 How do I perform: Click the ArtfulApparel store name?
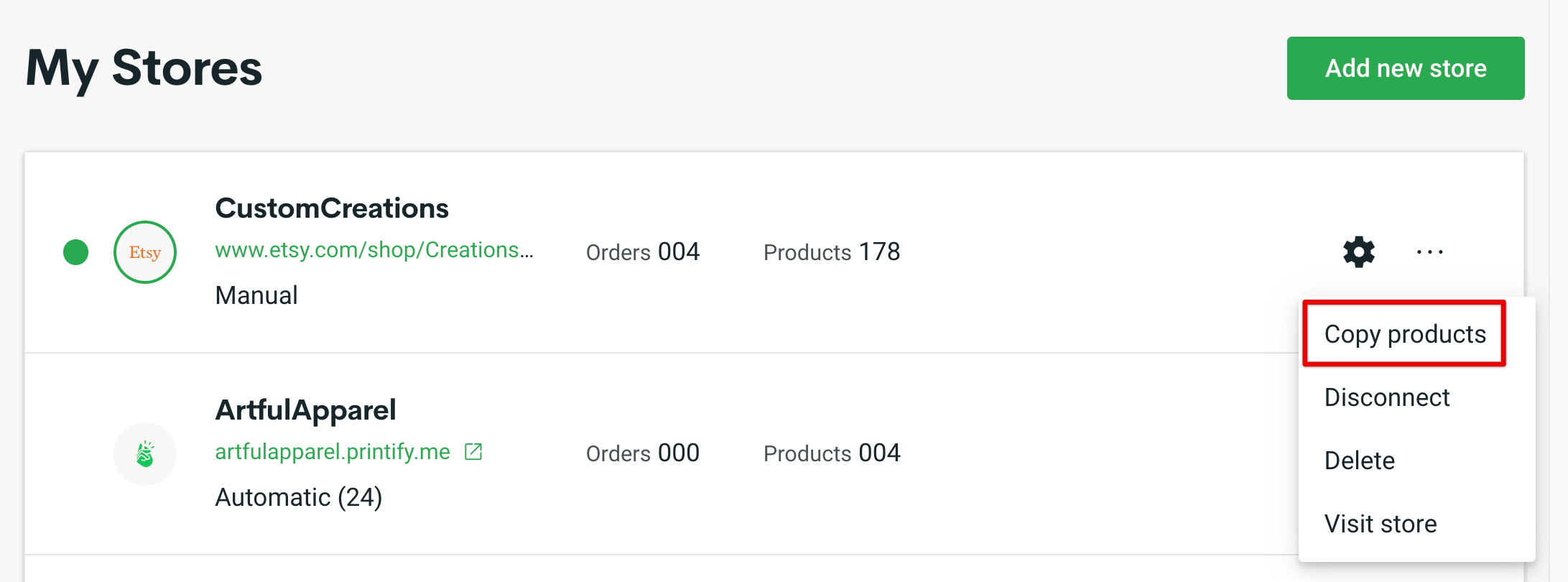305,410
